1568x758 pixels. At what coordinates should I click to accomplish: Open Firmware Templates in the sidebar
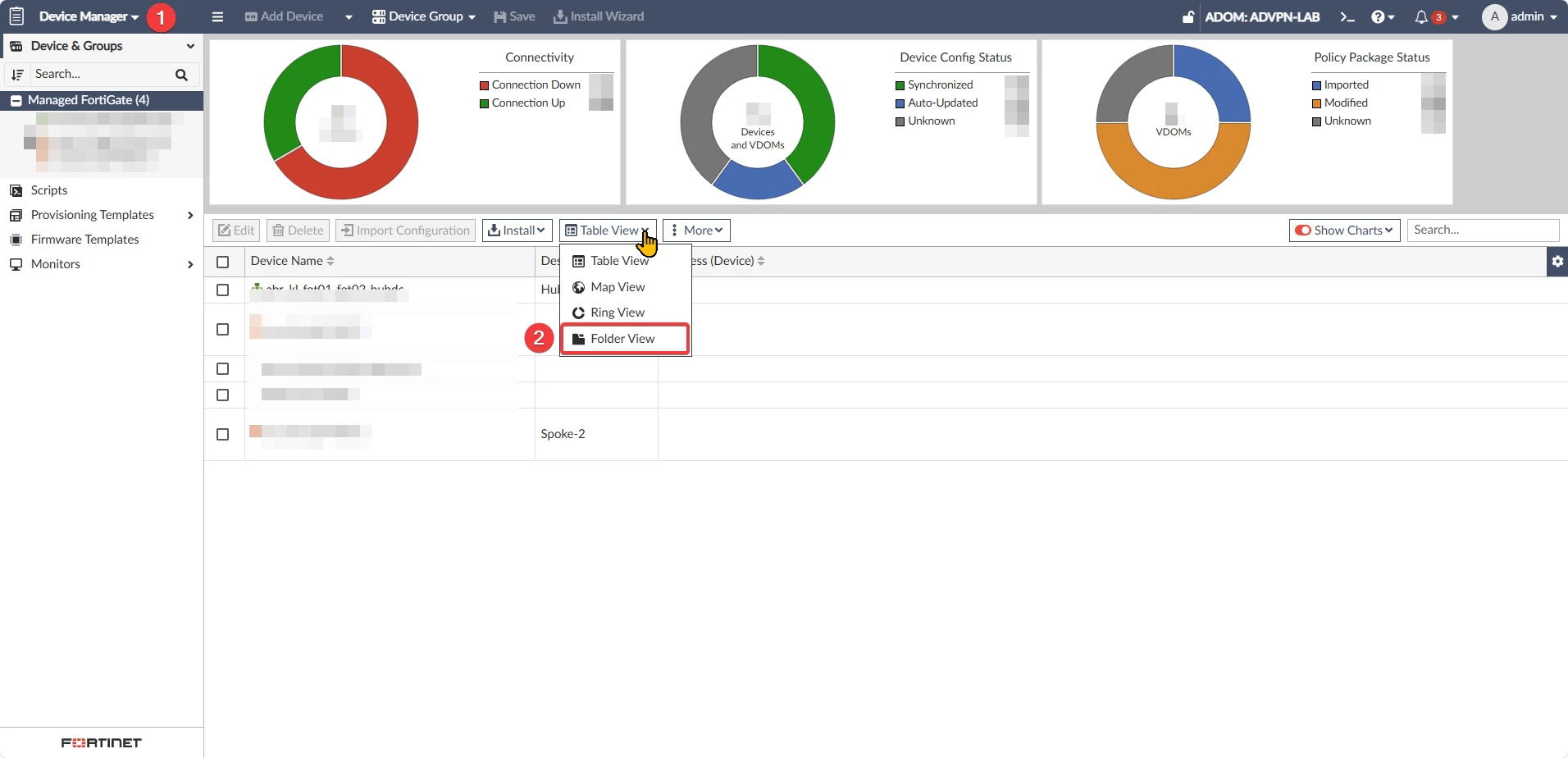coord(84,240)
